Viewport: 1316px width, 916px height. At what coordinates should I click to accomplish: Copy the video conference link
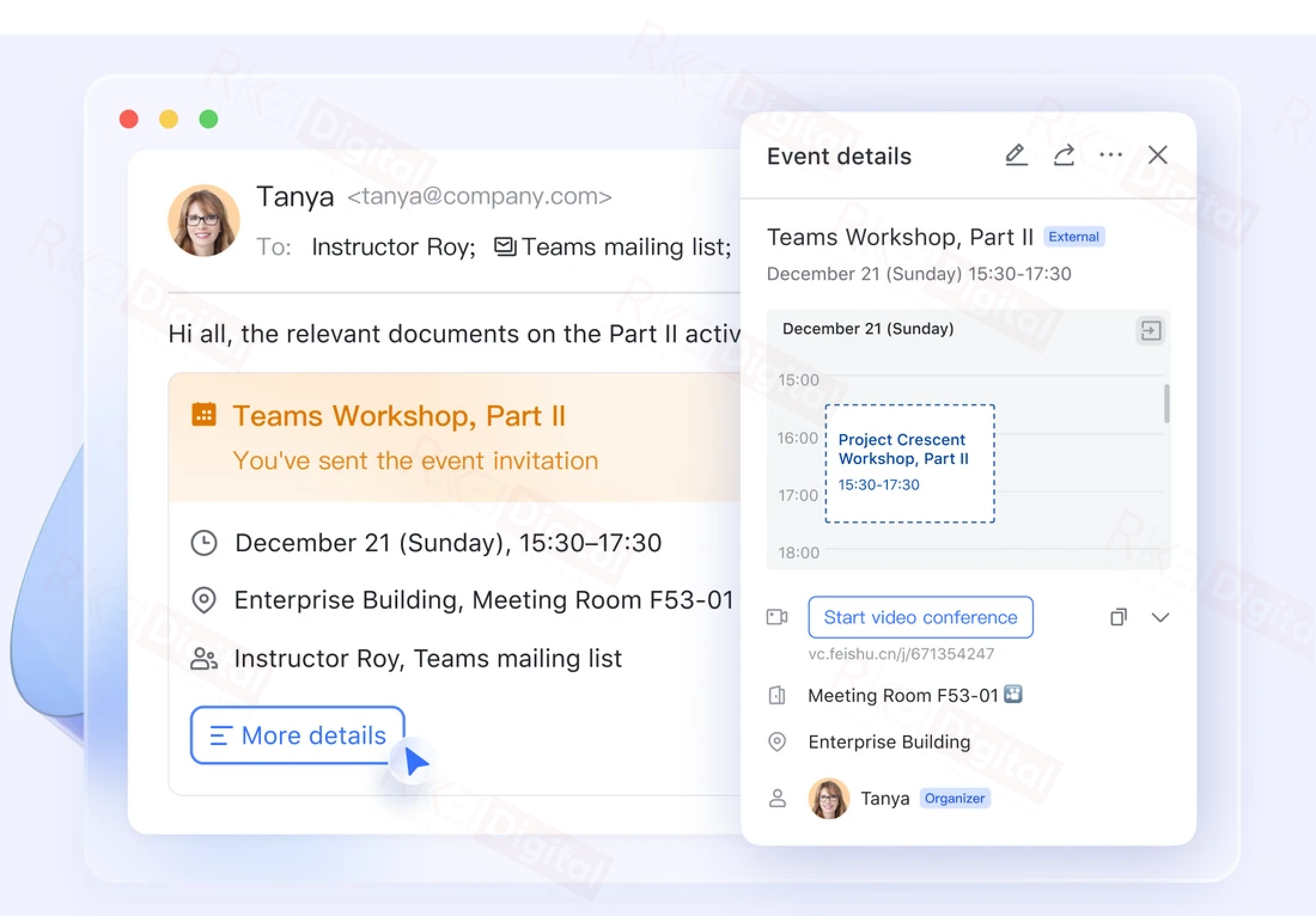click(x=1118, y=617)
